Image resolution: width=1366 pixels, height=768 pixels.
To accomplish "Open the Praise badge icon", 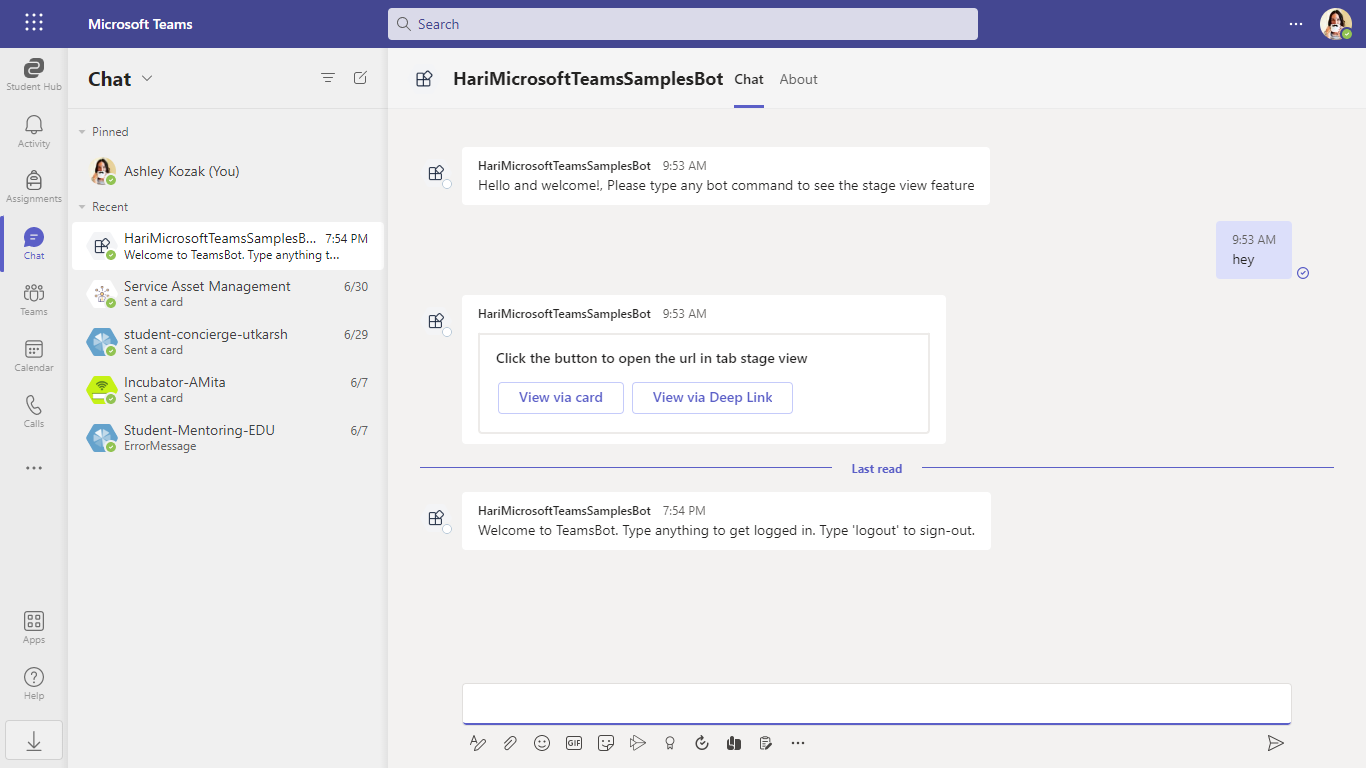I will click(670, 743).
